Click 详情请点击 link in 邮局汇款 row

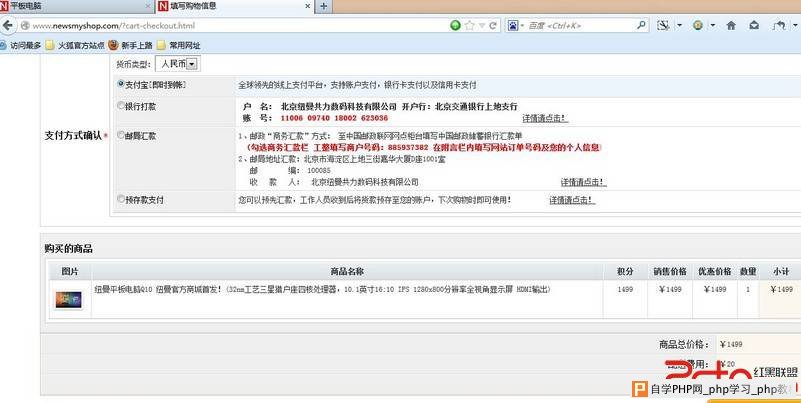click(584, 182)
